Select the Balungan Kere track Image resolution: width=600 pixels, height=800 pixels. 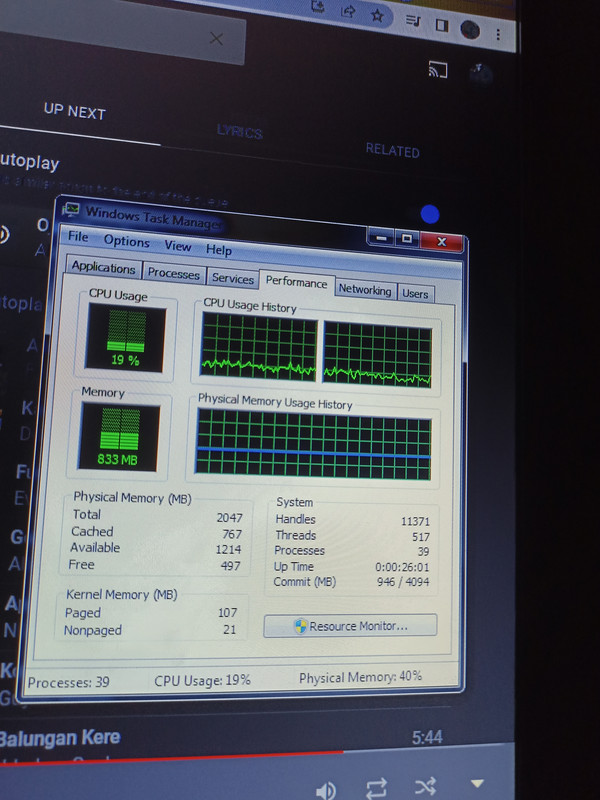tap(60, 738)
